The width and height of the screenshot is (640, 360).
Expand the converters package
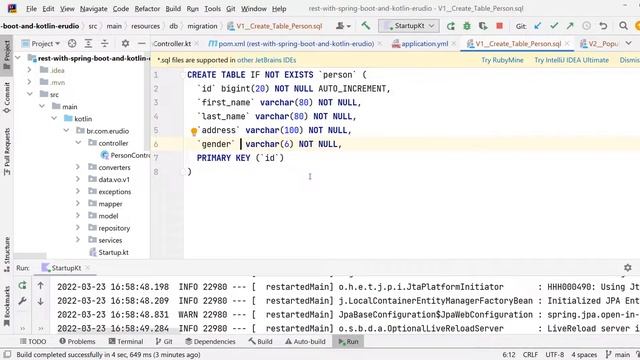click(78, 167)
